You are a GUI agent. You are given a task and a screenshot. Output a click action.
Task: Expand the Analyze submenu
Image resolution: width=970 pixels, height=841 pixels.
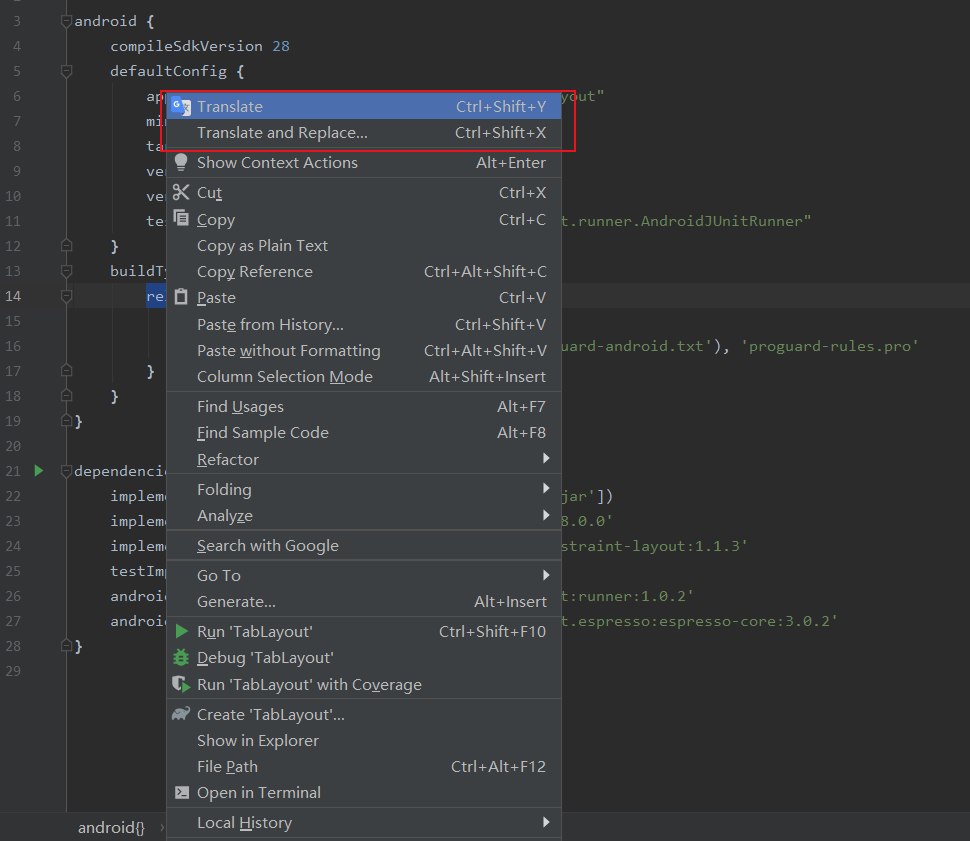364,515
